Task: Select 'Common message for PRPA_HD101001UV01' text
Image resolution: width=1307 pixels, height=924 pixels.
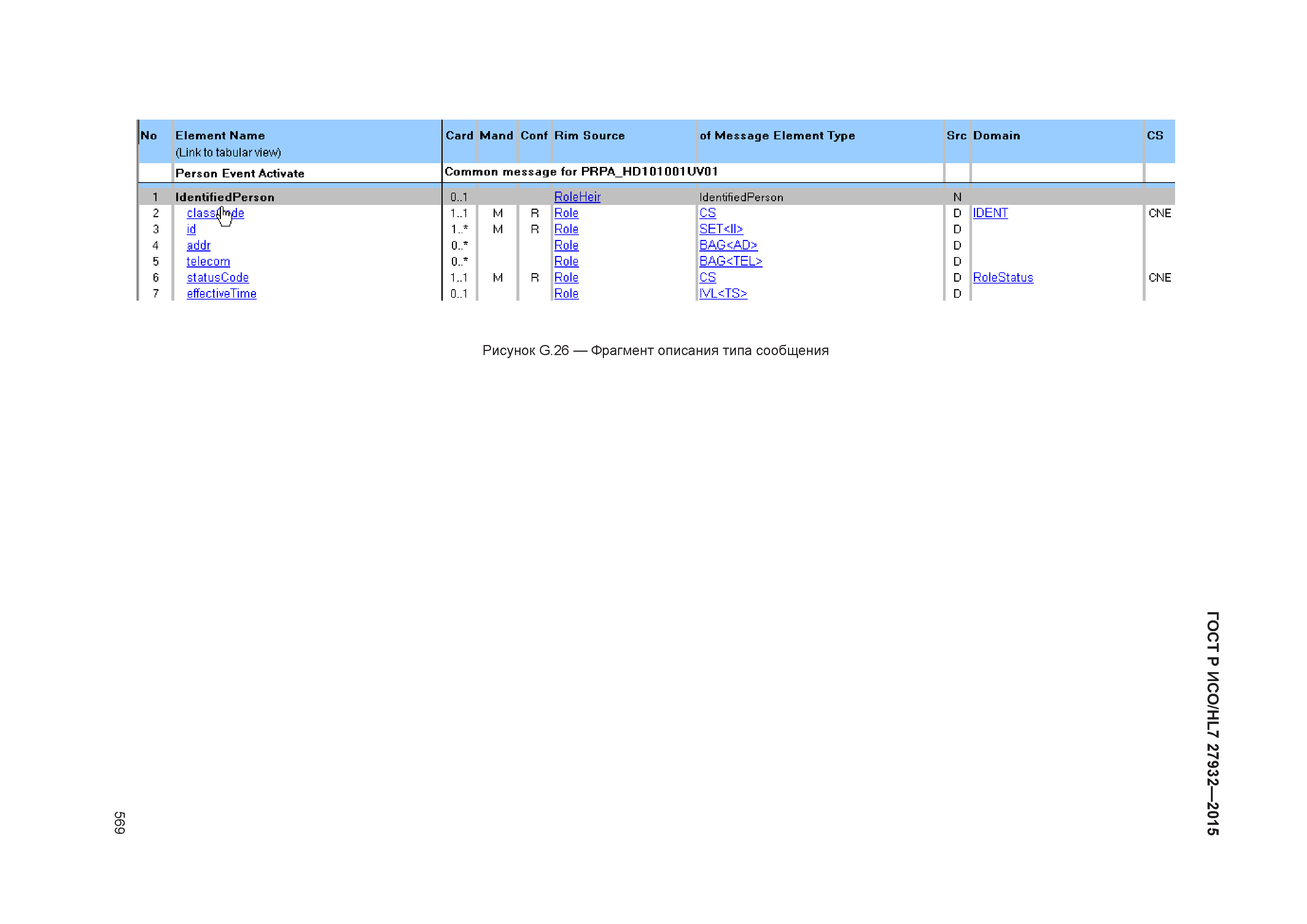Action: [x=581, y=171]
